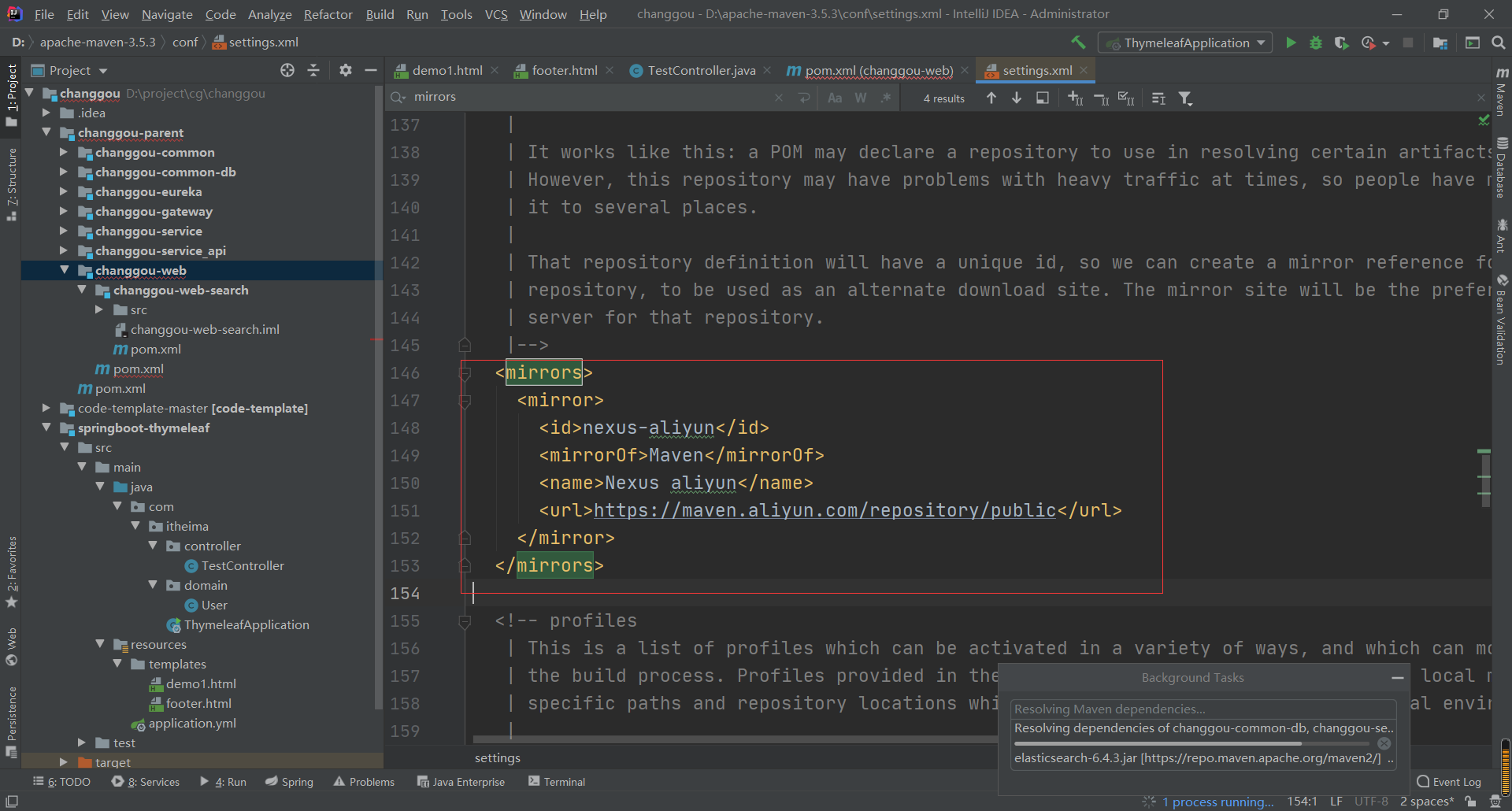Toggle Words option in find bar
The height and width of the screenshot is (811, 1512).
coord(861,98)
